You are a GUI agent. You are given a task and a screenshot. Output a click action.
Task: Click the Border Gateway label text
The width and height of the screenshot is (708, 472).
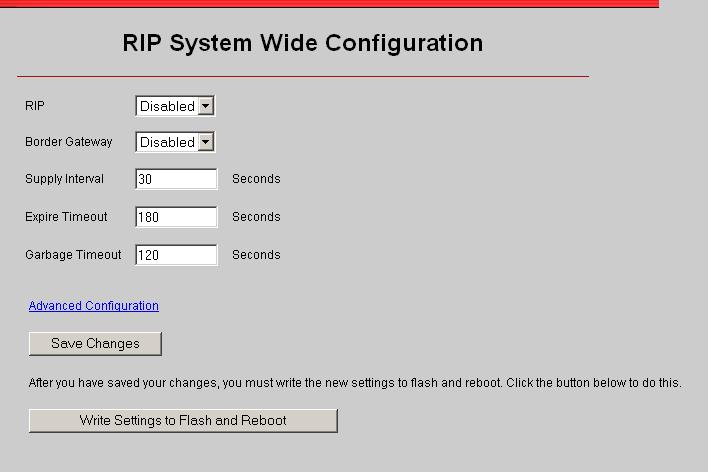[x=68, y=142]
